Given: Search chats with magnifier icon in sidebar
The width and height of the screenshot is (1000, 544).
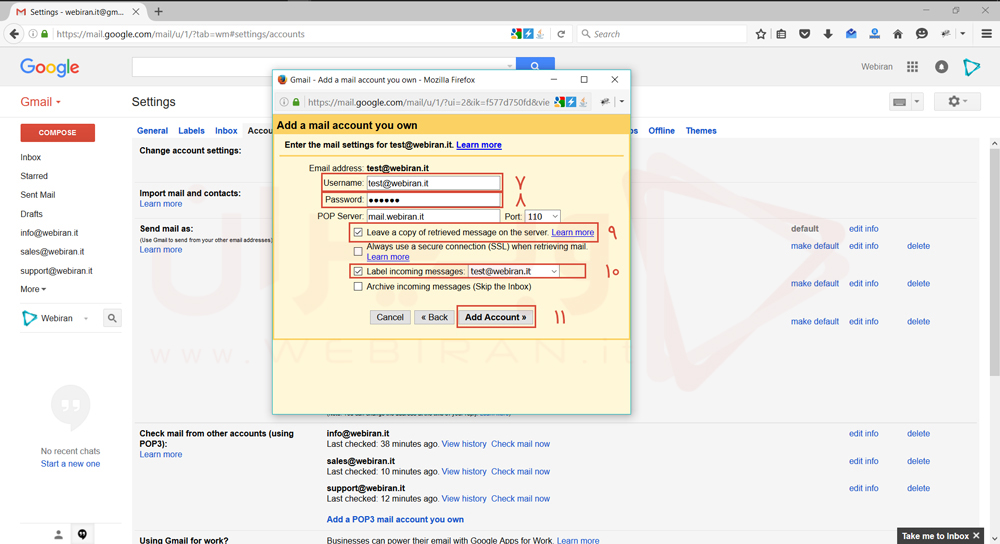Looking at the screenshot, I should coord(112,318).
